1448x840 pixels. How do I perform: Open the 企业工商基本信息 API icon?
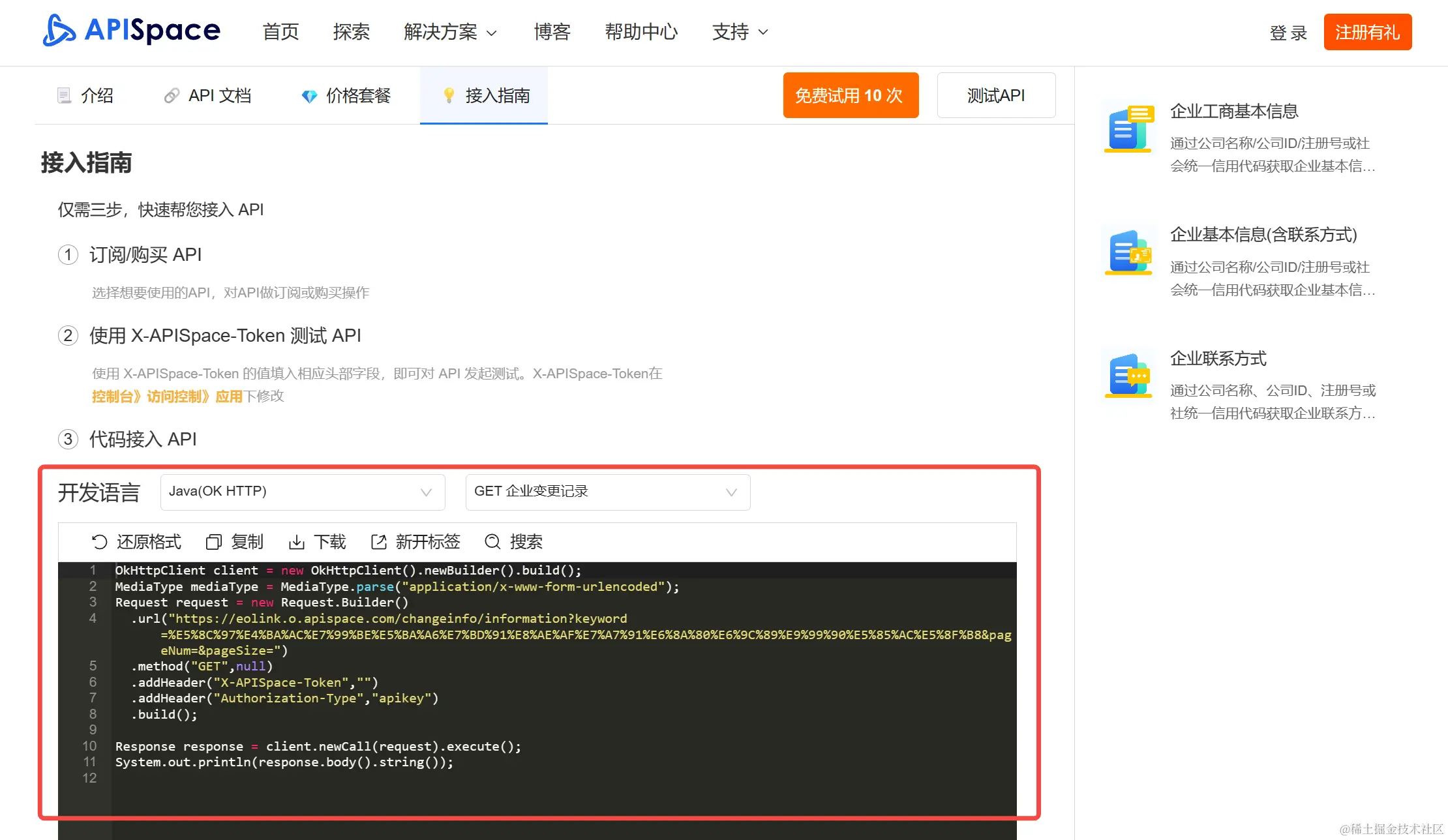coord(1129,129)
